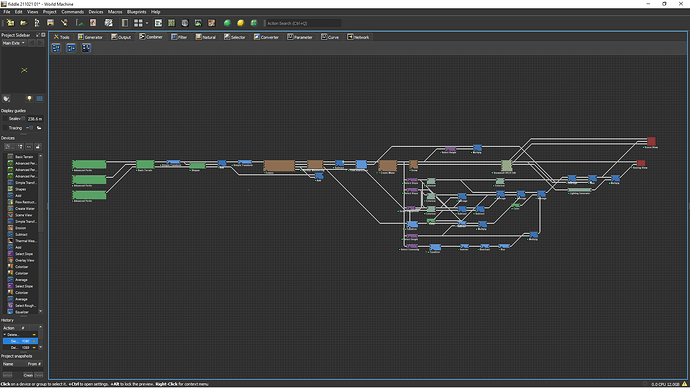This screenshot has width=690, height=388.
Task: Save the world with the floppy icon
Action: click(x=50, y=23)
